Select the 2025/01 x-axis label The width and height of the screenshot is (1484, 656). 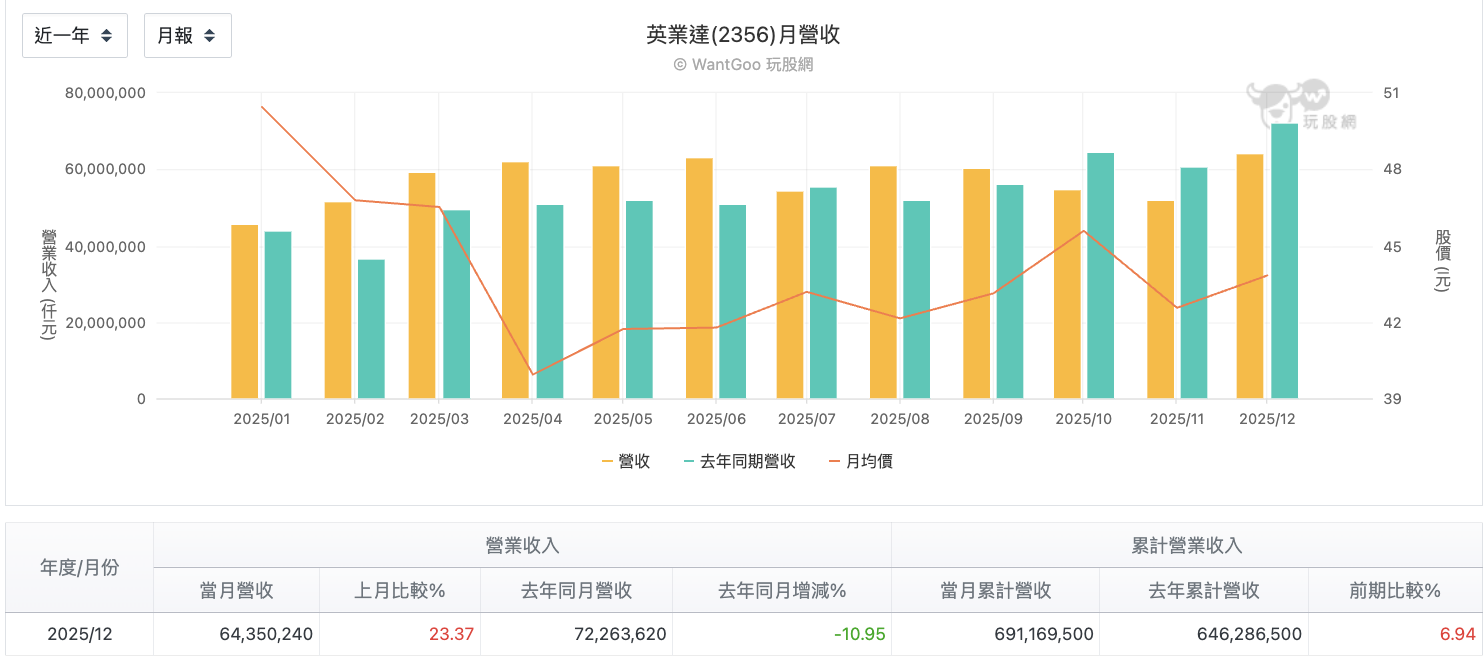tap(261, 419)
